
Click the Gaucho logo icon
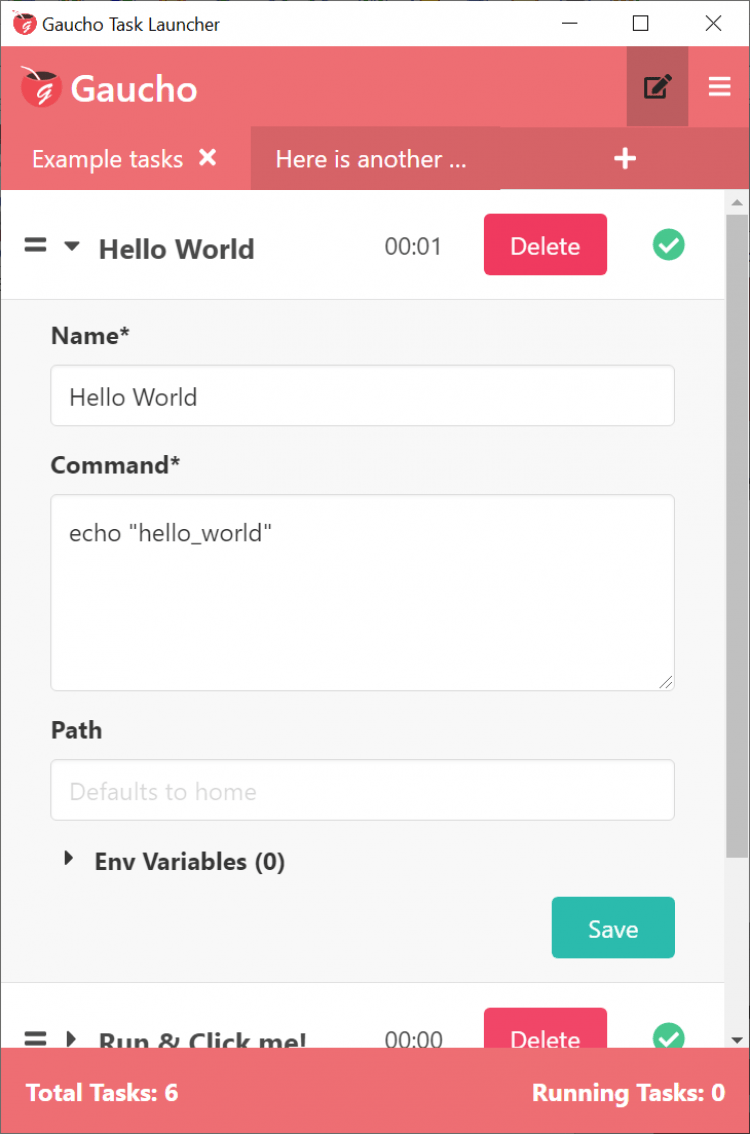(x=41, y=88)
